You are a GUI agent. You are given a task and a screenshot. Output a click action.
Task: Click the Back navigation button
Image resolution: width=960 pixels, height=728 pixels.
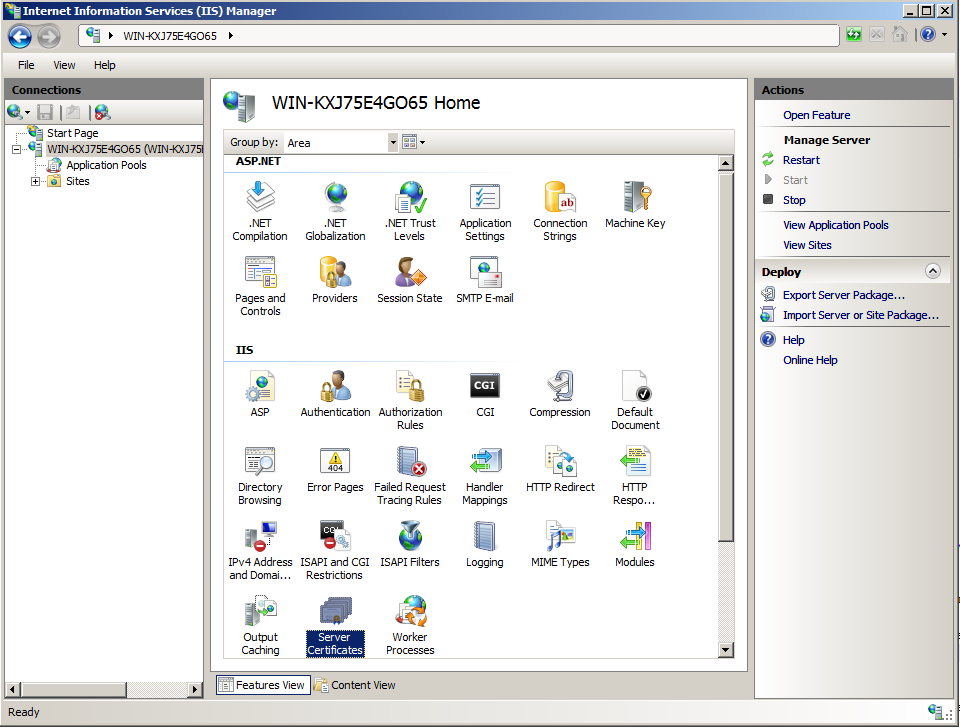[x=20, y=37]
